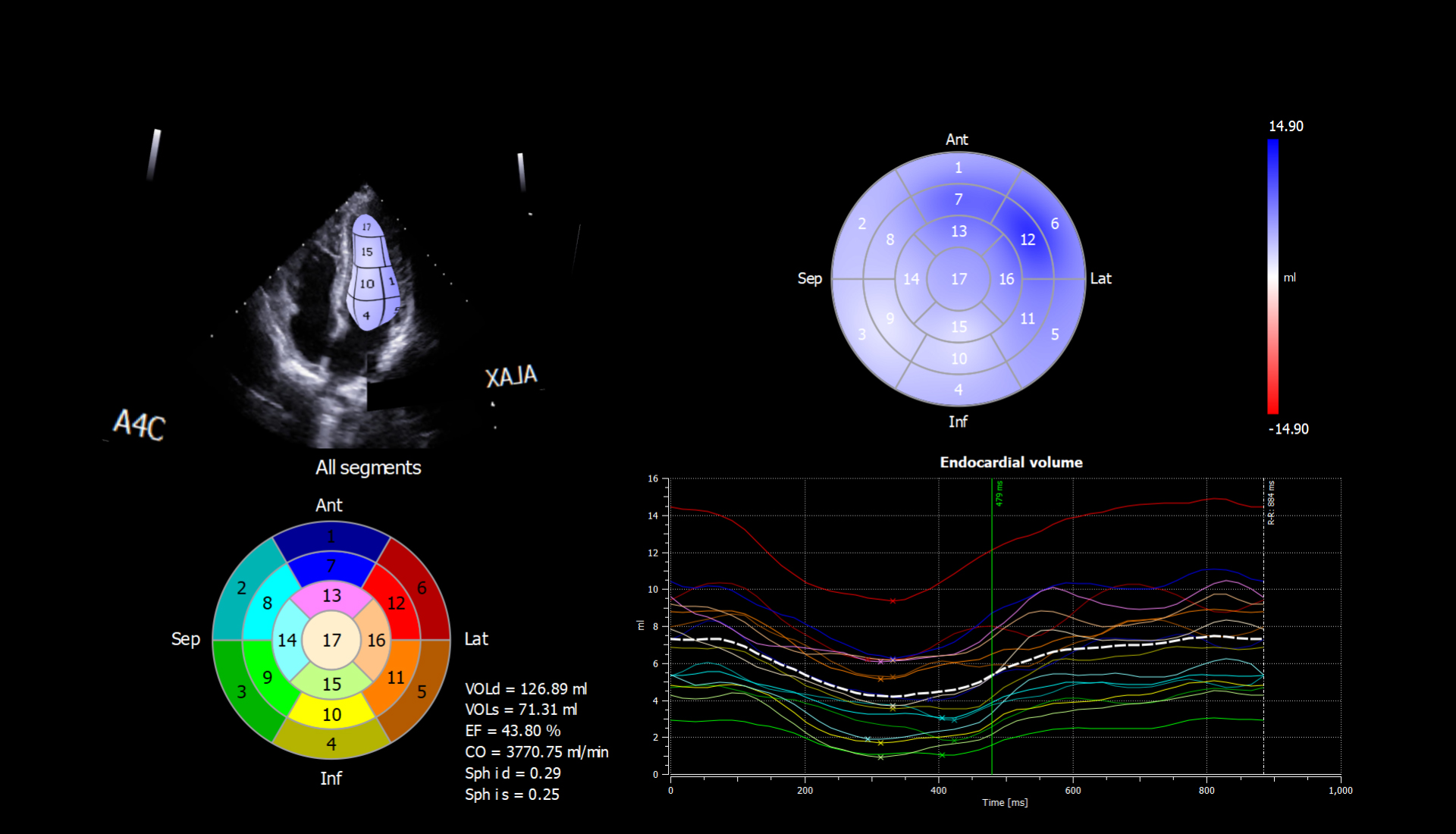1456x834 pixels.
Task: Select dark blue segment 1 in colored bullseye
Action: pos(331,537)
